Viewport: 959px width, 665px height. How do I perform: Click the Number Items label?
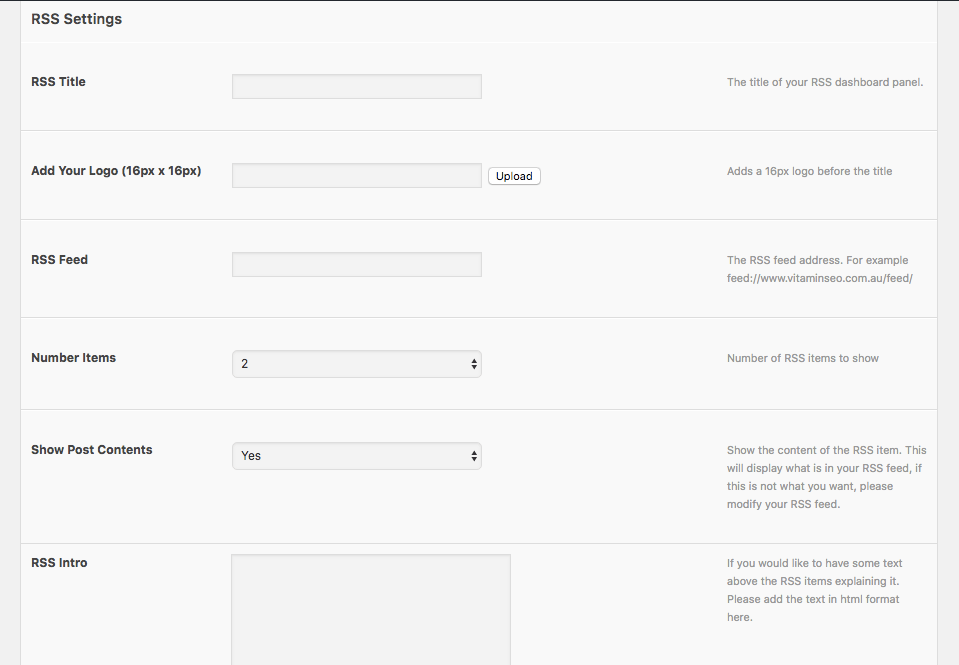pos(73,358)
